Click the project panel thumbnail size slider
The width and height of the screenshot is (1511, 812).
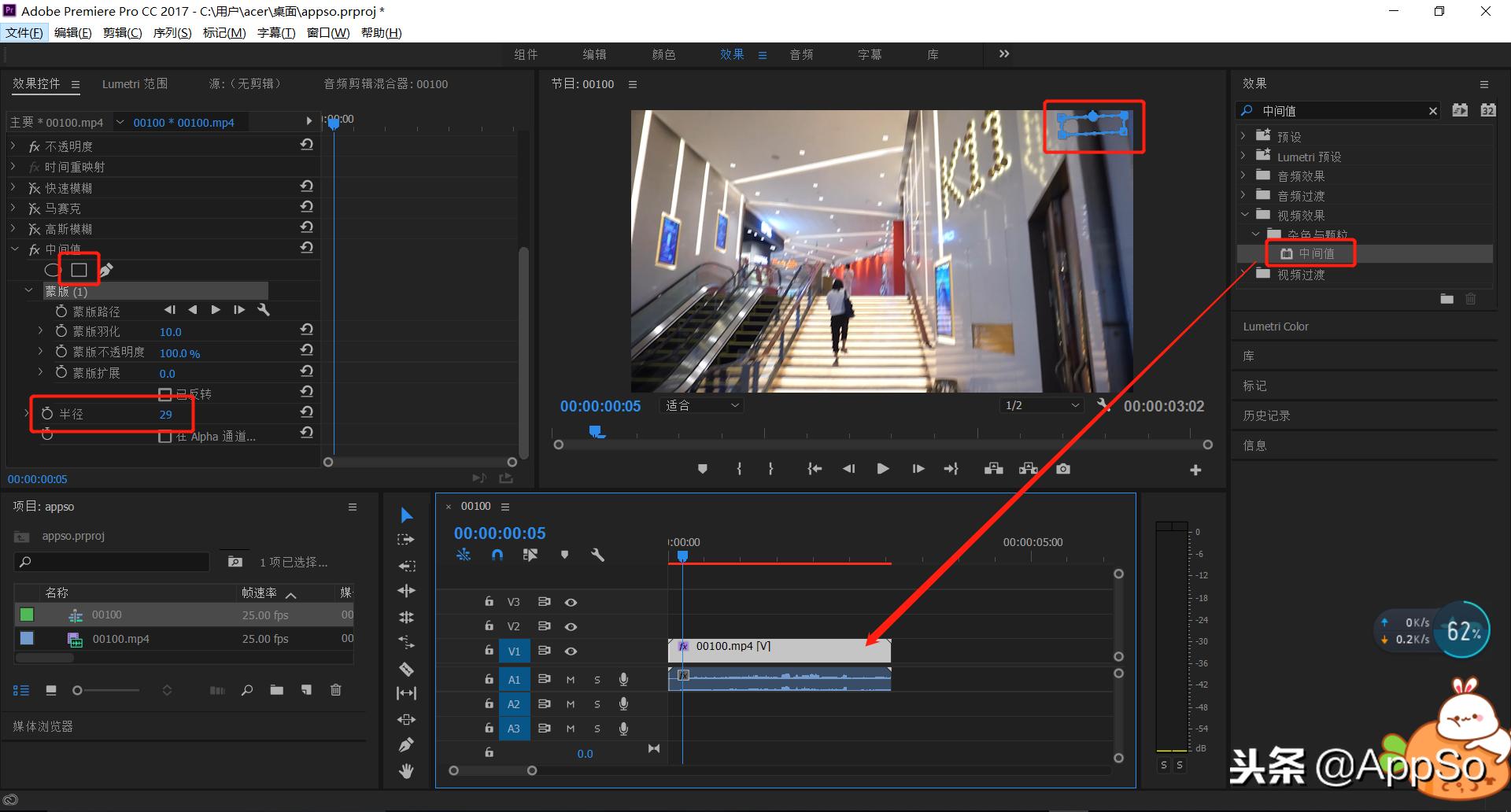77,690
